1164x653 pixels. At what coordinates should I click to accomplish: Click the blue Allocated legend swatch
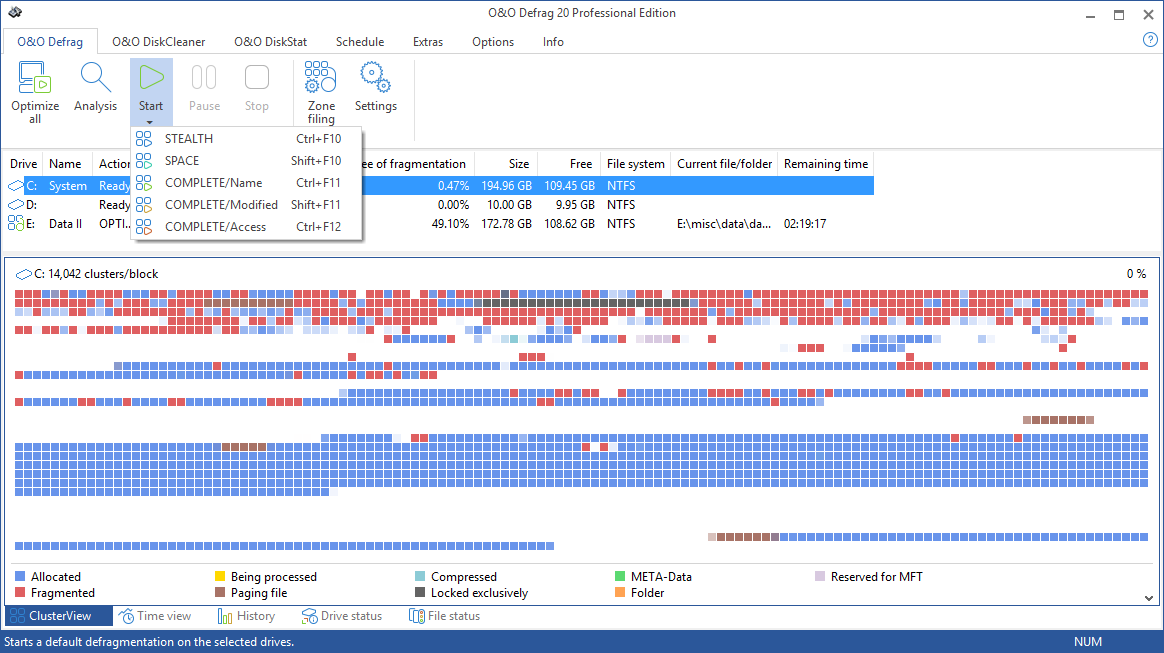tap(20, 576)
